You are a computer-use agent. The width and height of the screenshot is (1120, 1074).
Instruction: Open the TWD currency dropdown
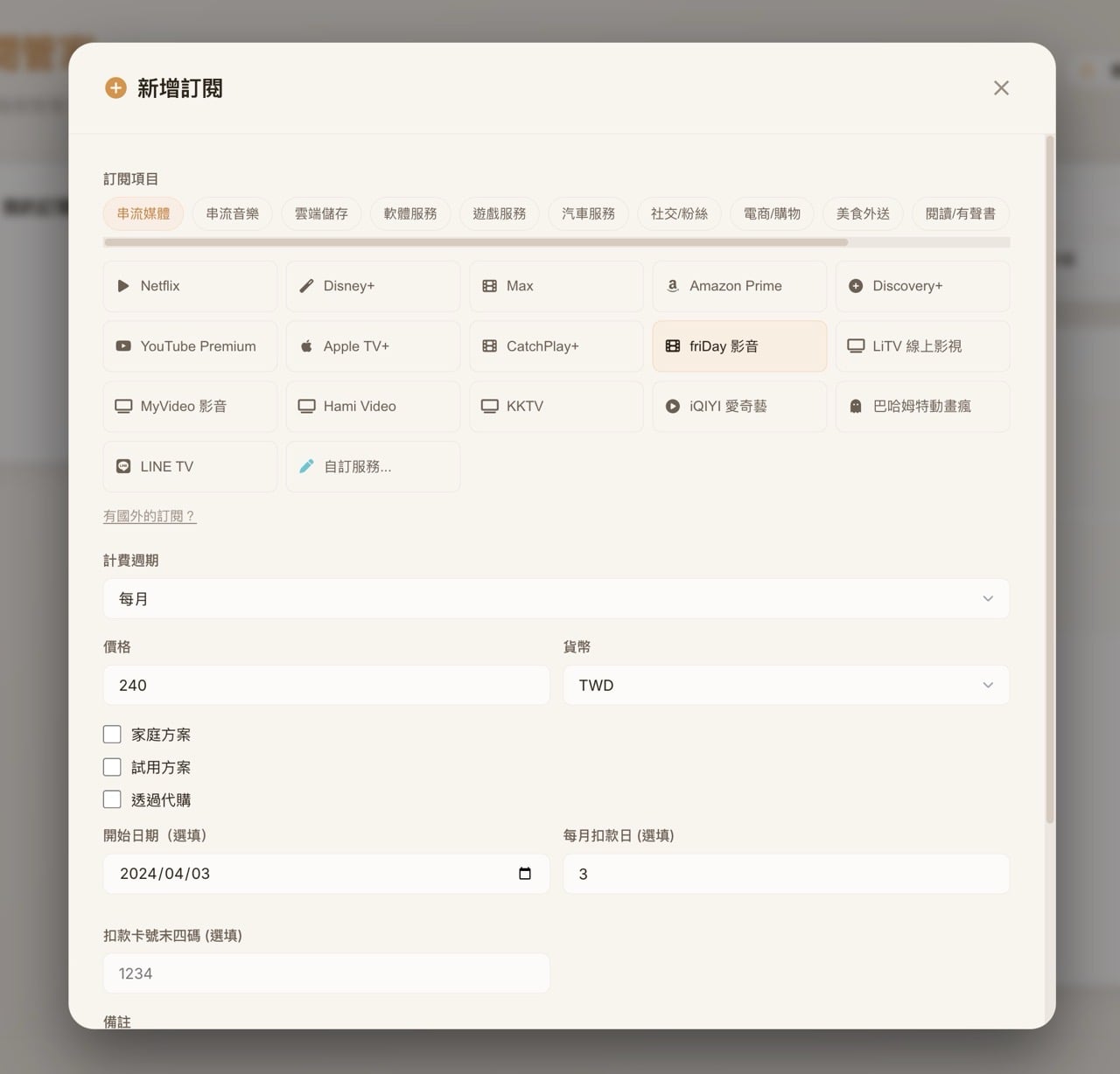click(x=785, y=685)
